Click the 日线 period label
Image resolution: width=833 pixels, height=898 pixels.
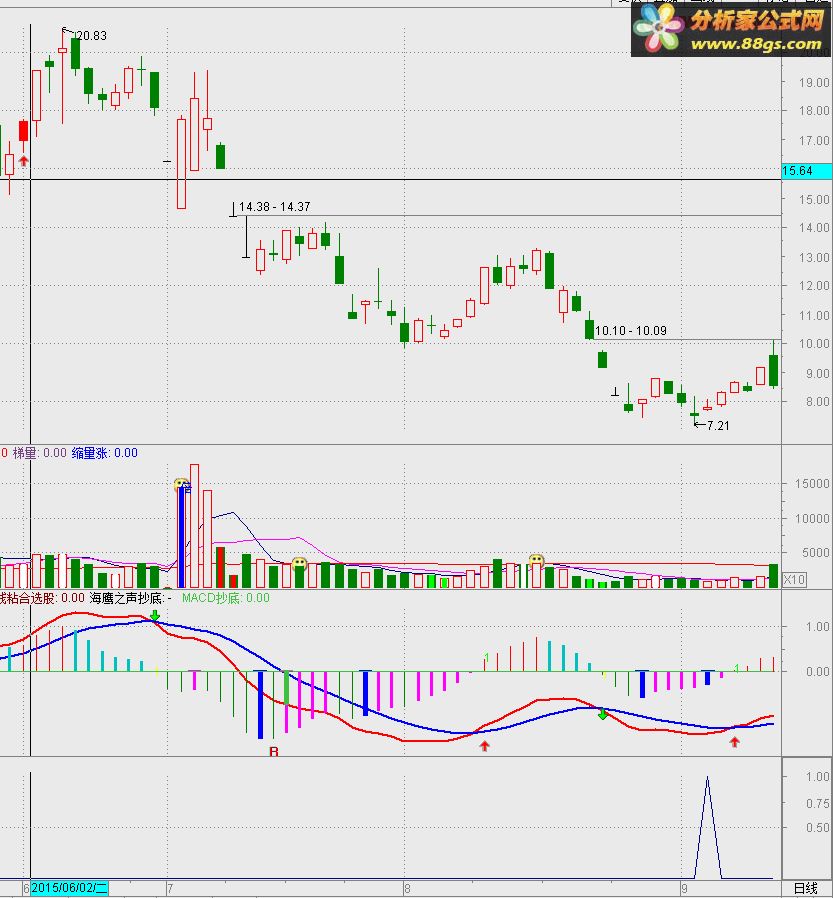[x=806, y=888]
